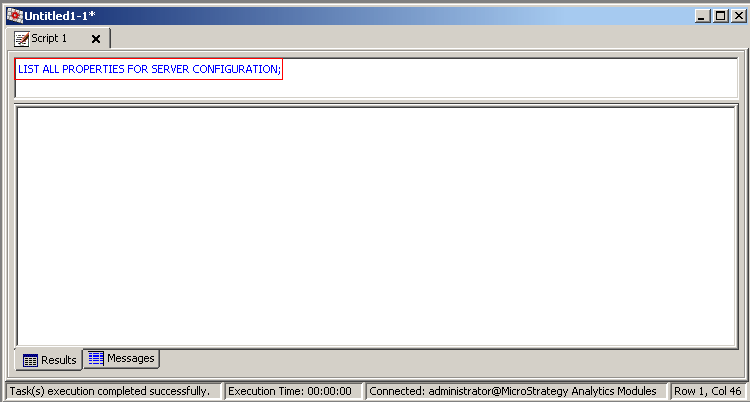Click the Row 1, Col 46 indicator
This screenshot has width=750, height=402.
point(709,391)
